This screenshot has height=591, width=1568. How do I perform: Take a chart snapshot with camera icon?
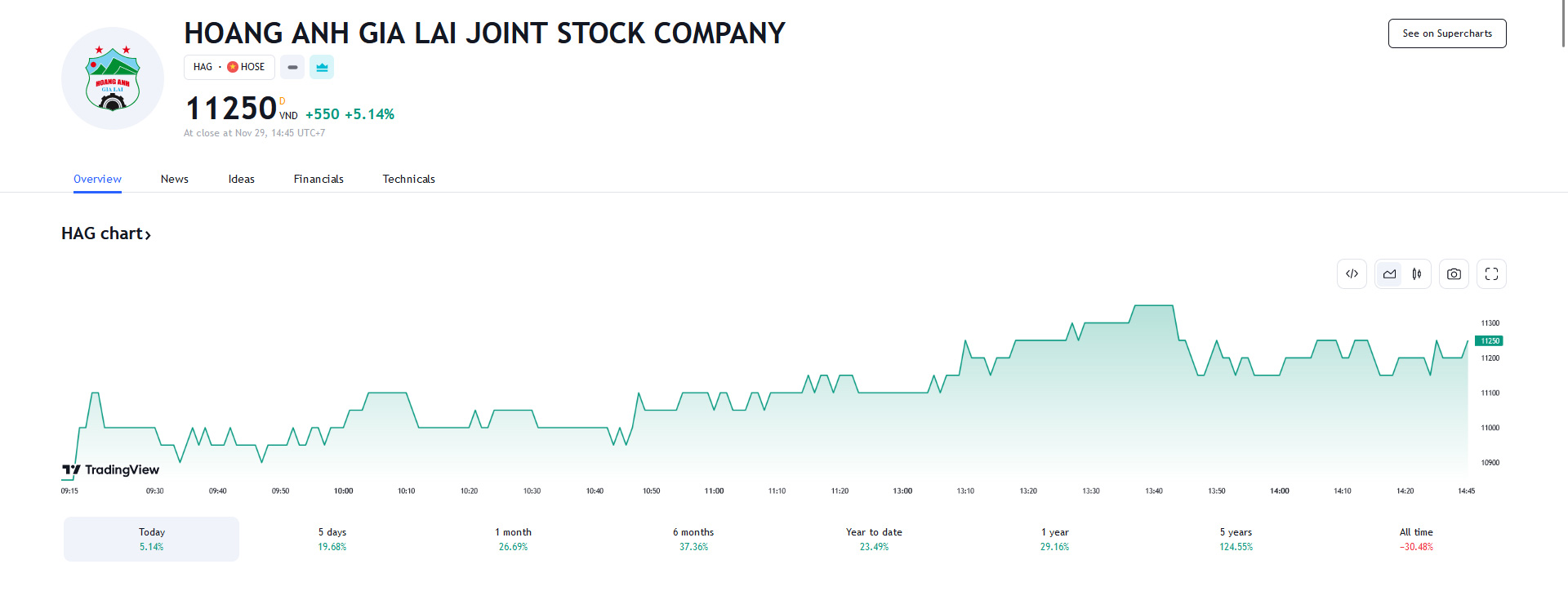1454,274
